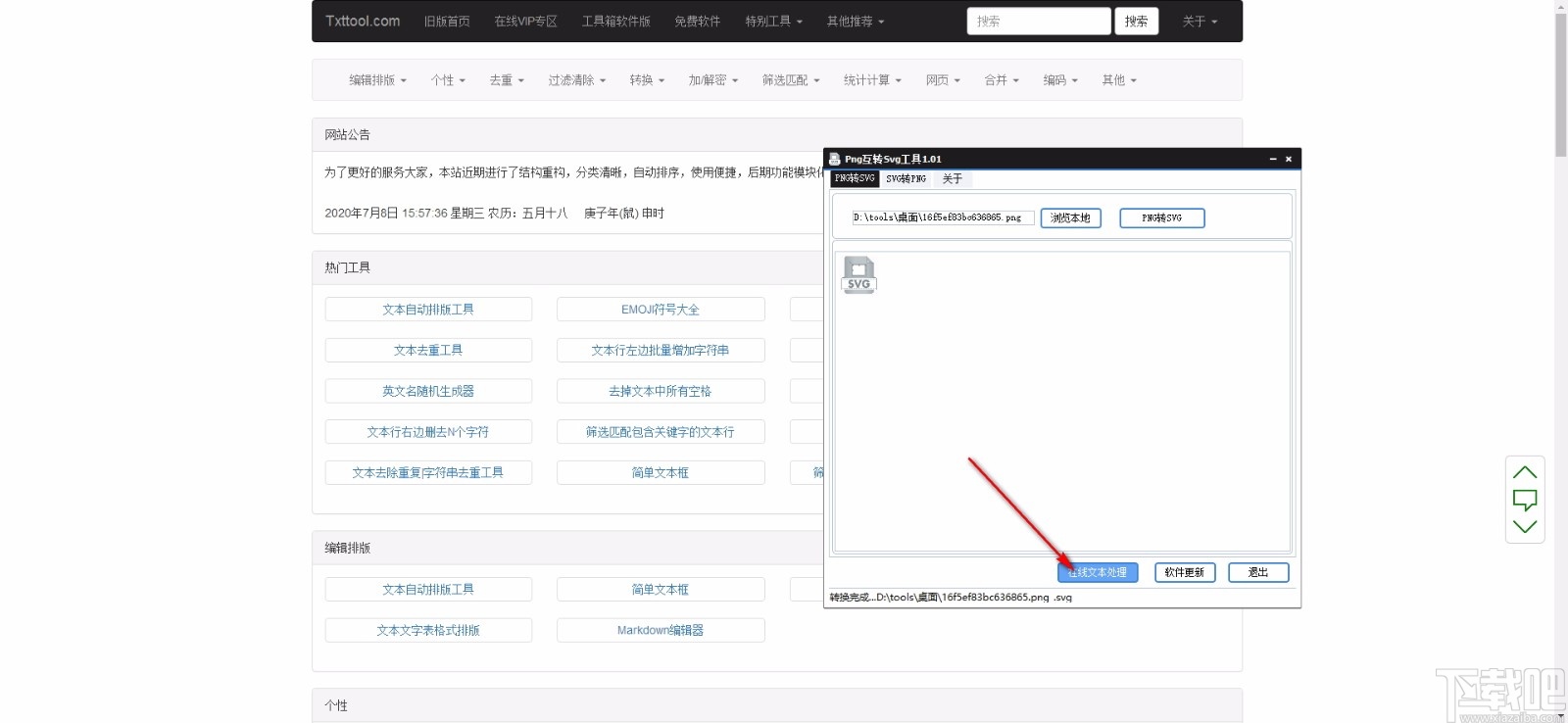Click the PNG file path input field
The width and height of the screenshot is (1568, 723).
coord(943,218)
